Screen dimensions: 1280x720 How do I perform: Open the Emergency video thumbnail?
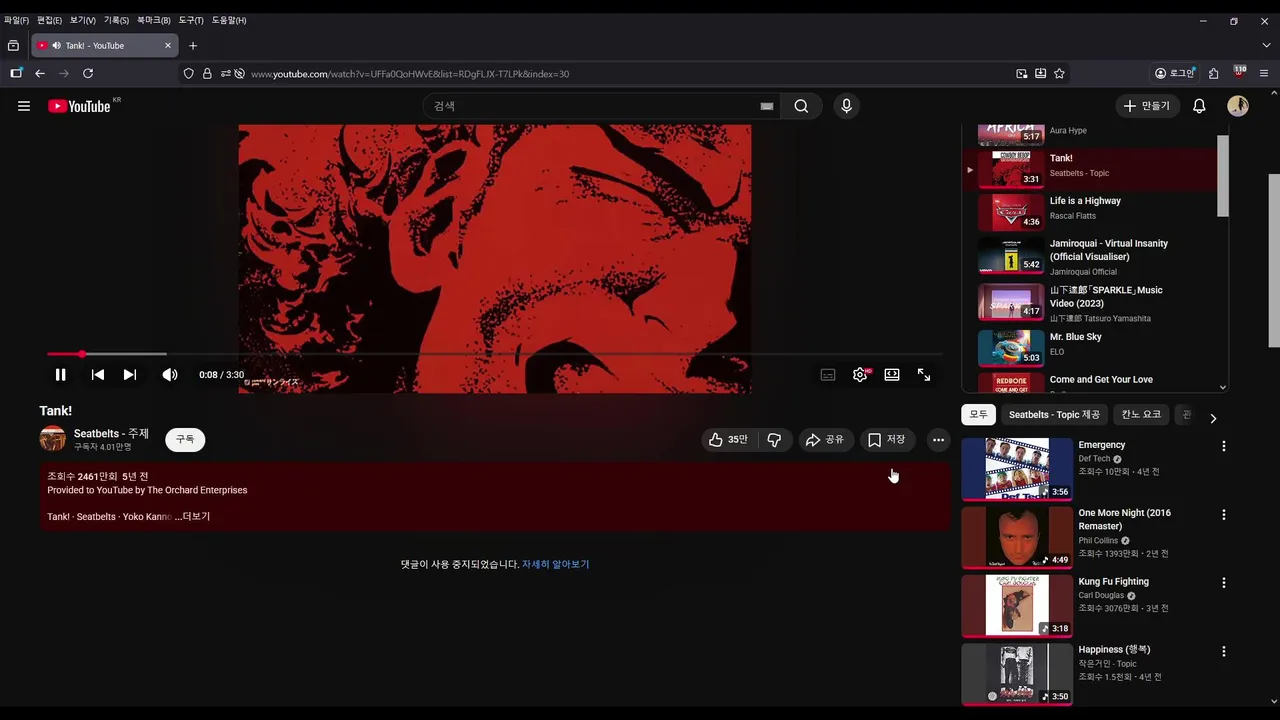click(1017, 469)
